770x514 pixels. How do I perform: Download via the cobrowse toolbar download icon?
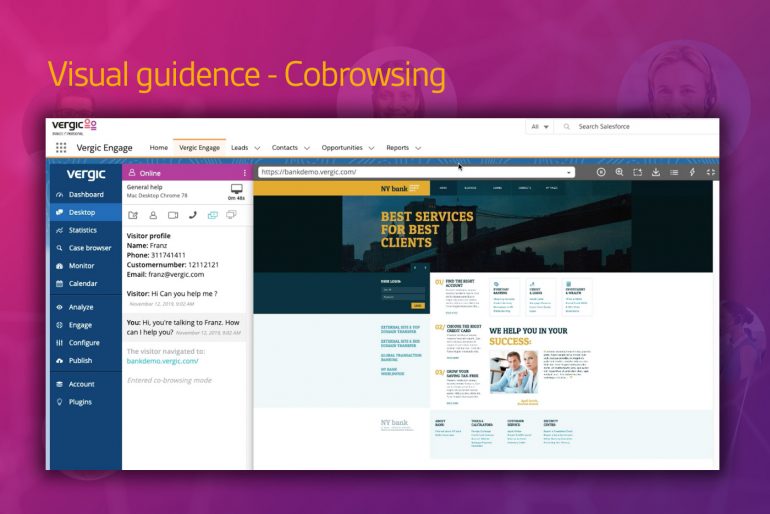coord(656,172)
